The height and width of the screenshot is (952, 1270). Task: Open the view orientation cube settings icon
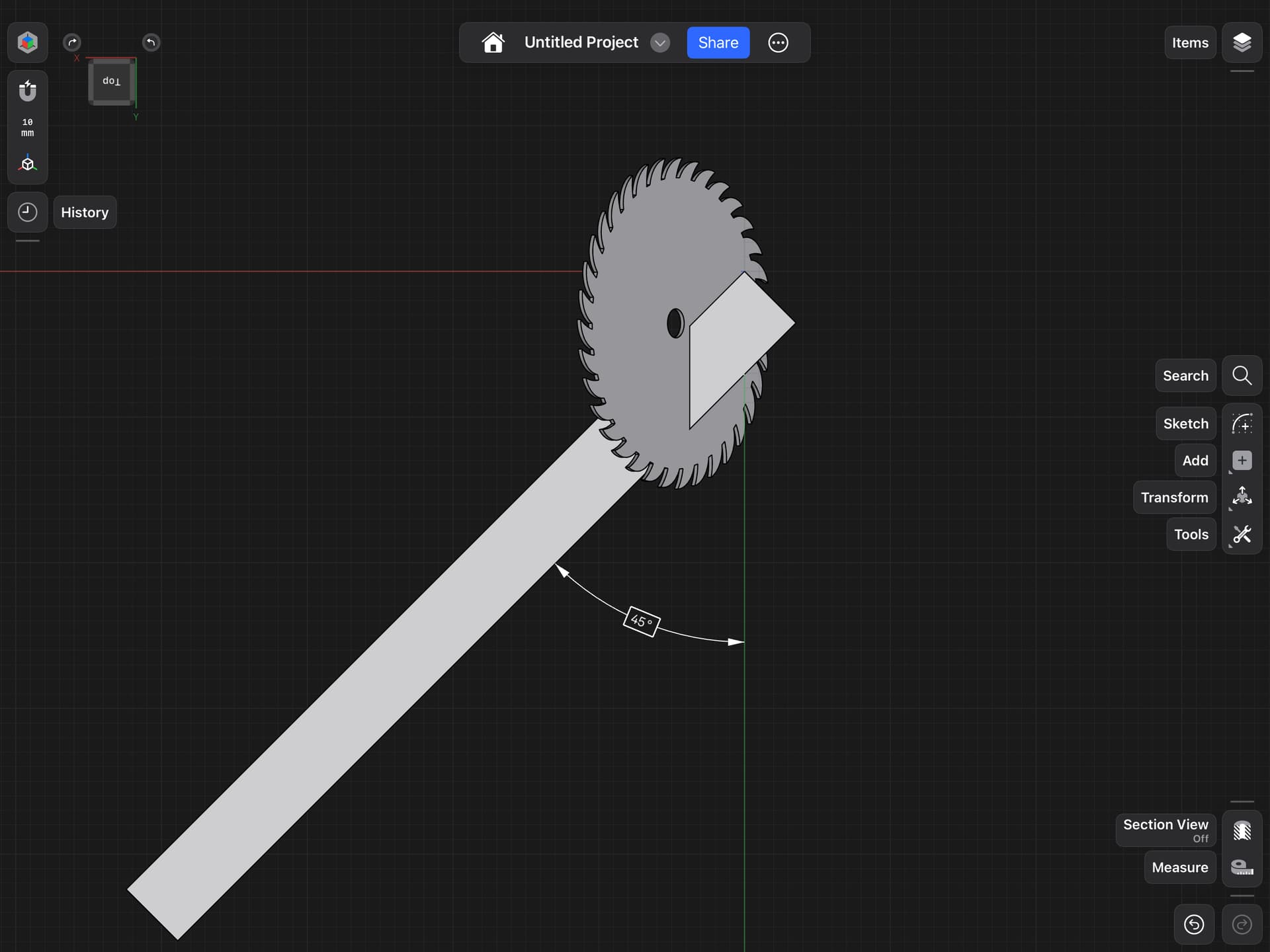tap(27, 163)
